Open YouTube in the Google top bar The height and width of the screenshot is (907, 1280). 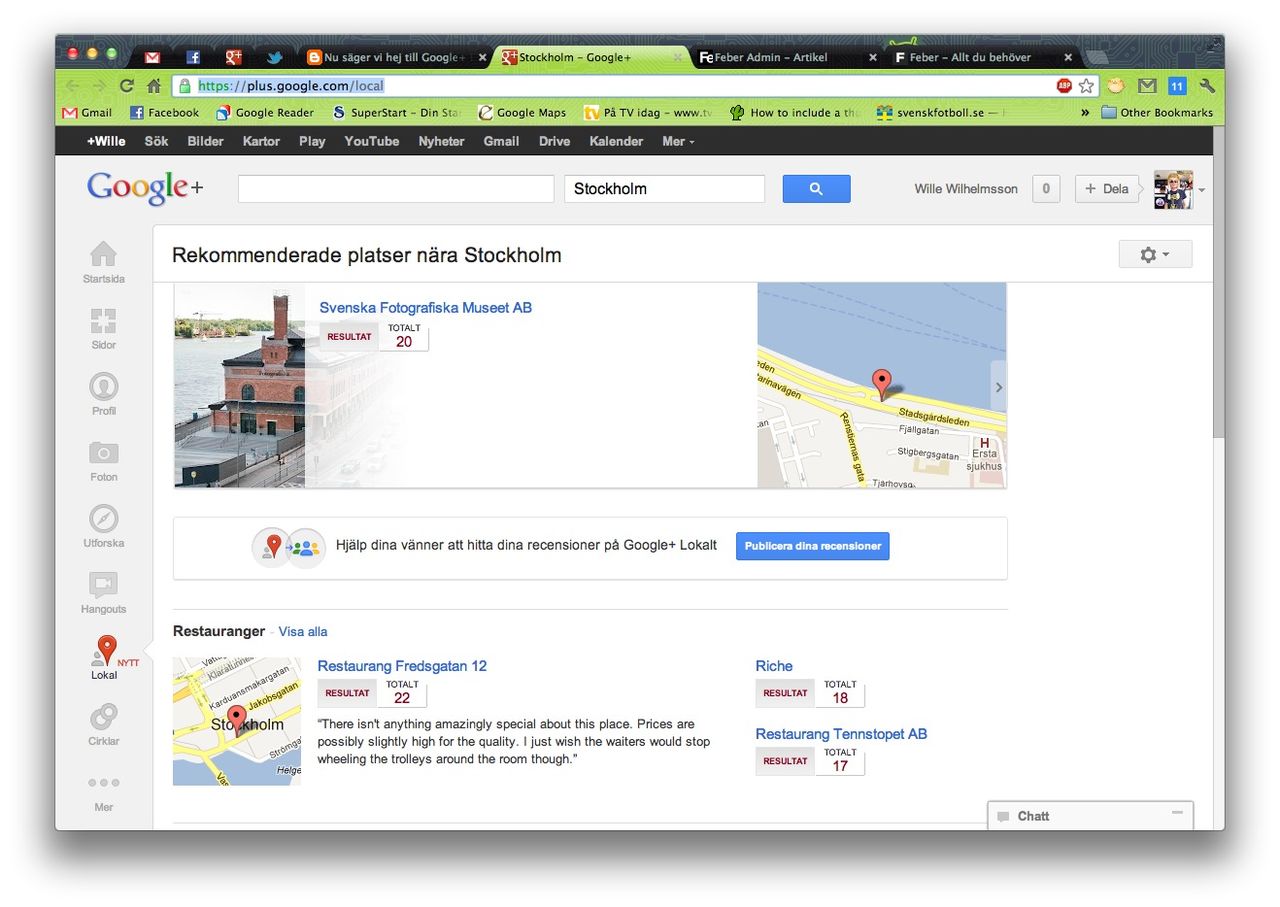click(372, 141)
